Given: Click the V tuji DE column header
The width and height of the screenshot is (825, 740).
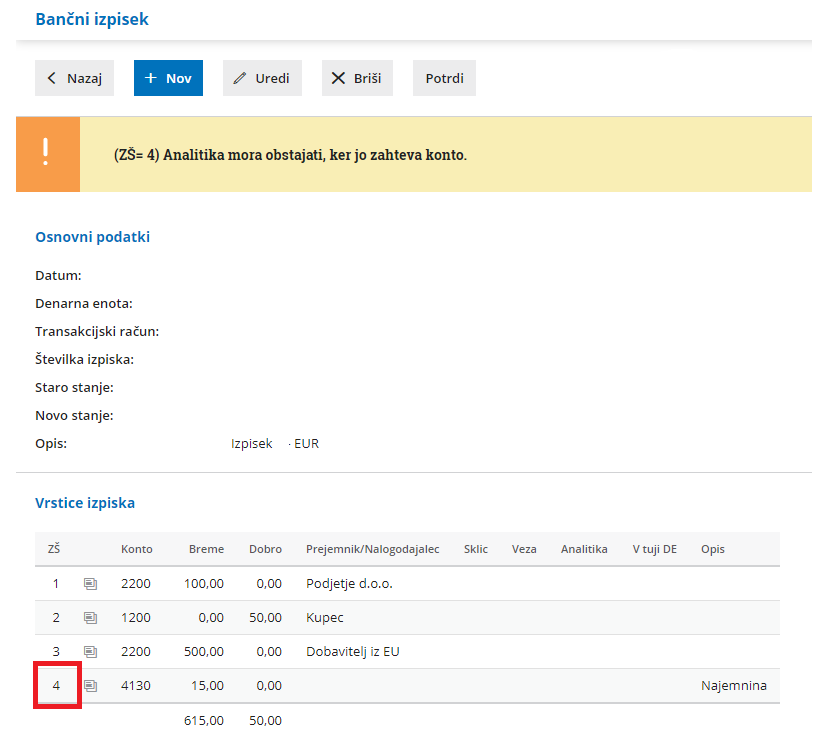Looking at the screenshot, I should [655, 549].
